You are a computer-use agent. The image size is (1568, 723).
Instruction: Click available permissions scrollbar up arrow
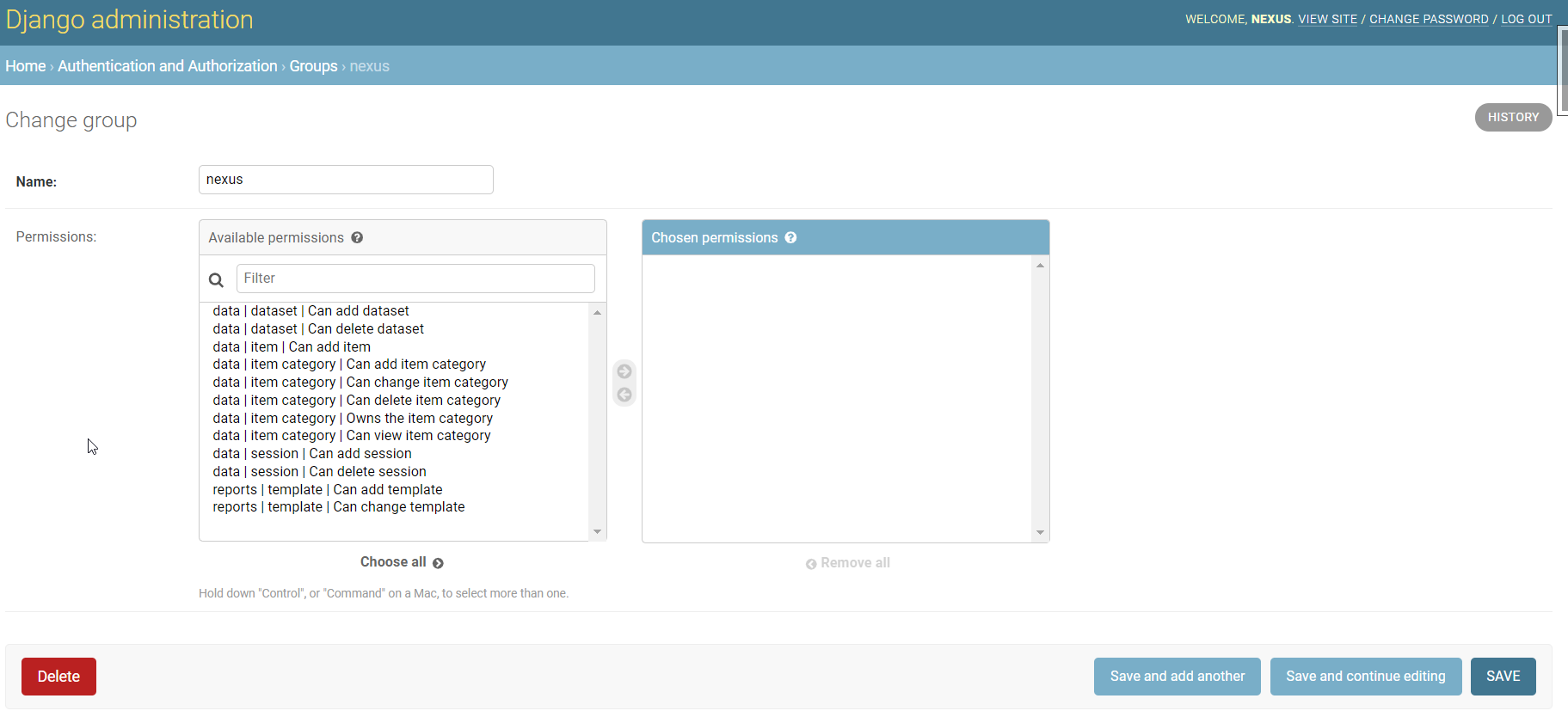tap(597, 313)
